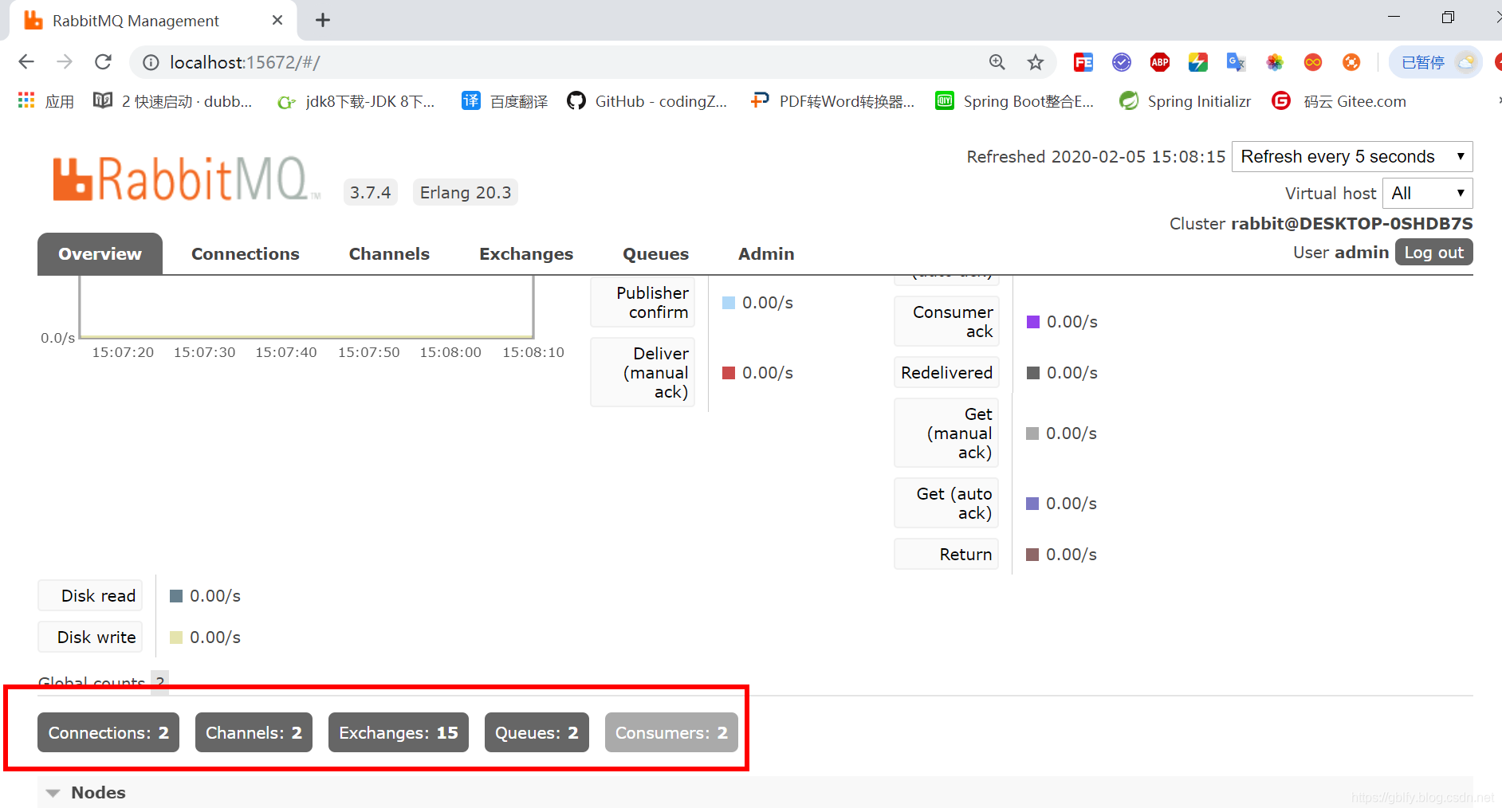Open the 码云 Gitee.com bookmark
The height and width of the screenshot is (812, 1502).
pyautogui.click(x=1339, y=101)
